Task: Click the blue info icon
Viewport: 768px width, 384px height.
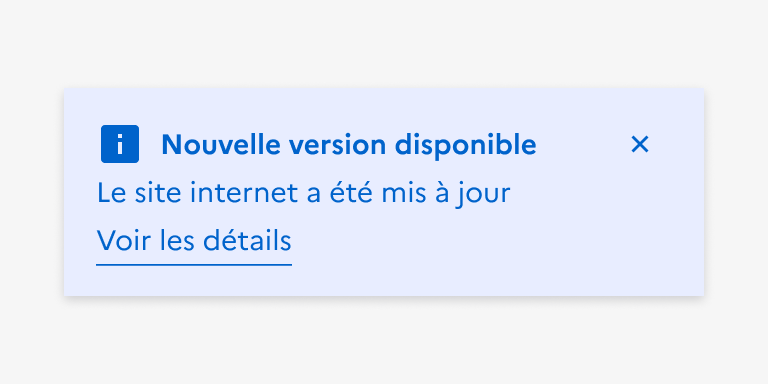Action: point(120,144)
